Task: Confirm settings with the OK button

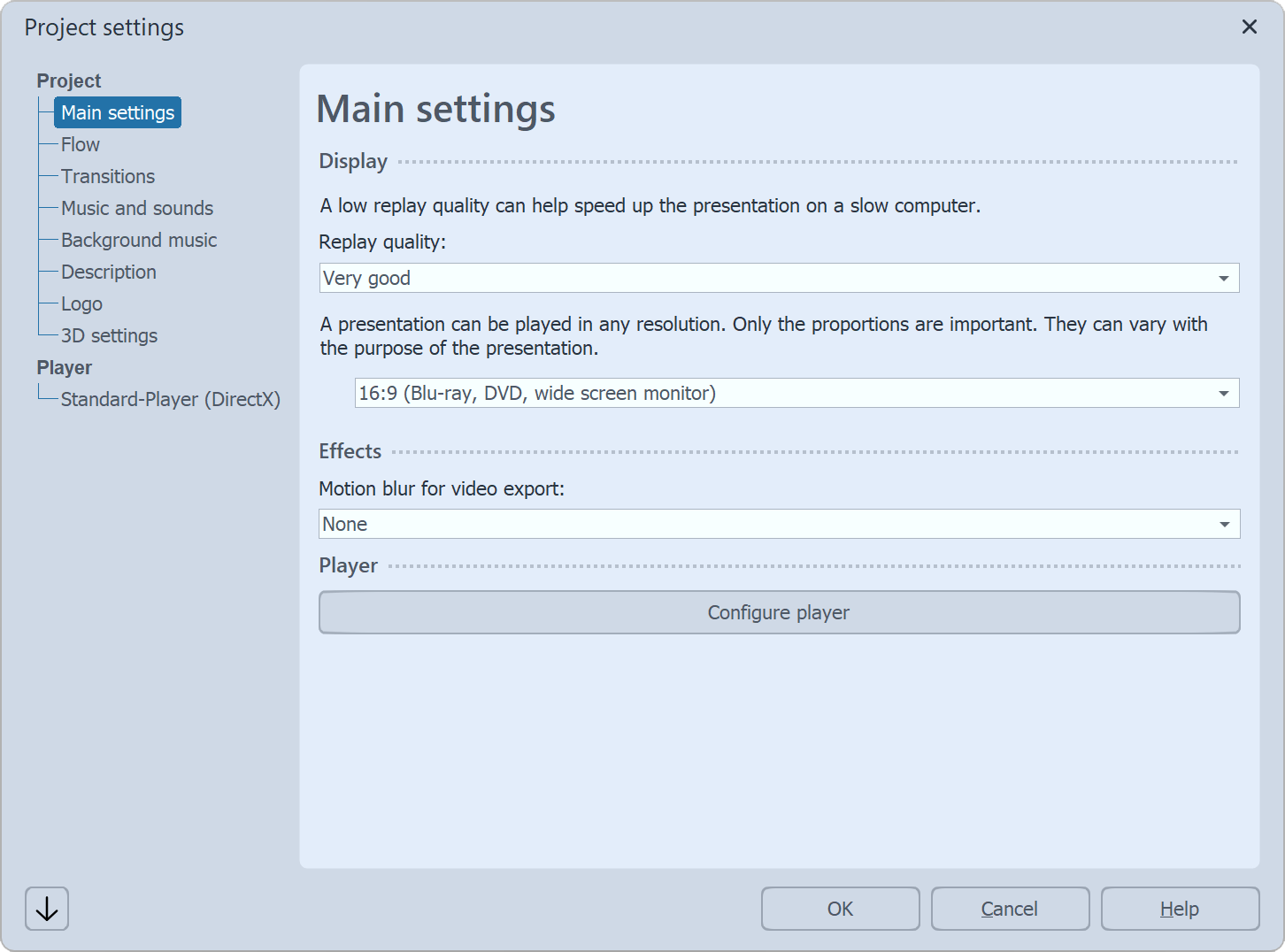Action: pyautogui.click(x=840, y=909)
